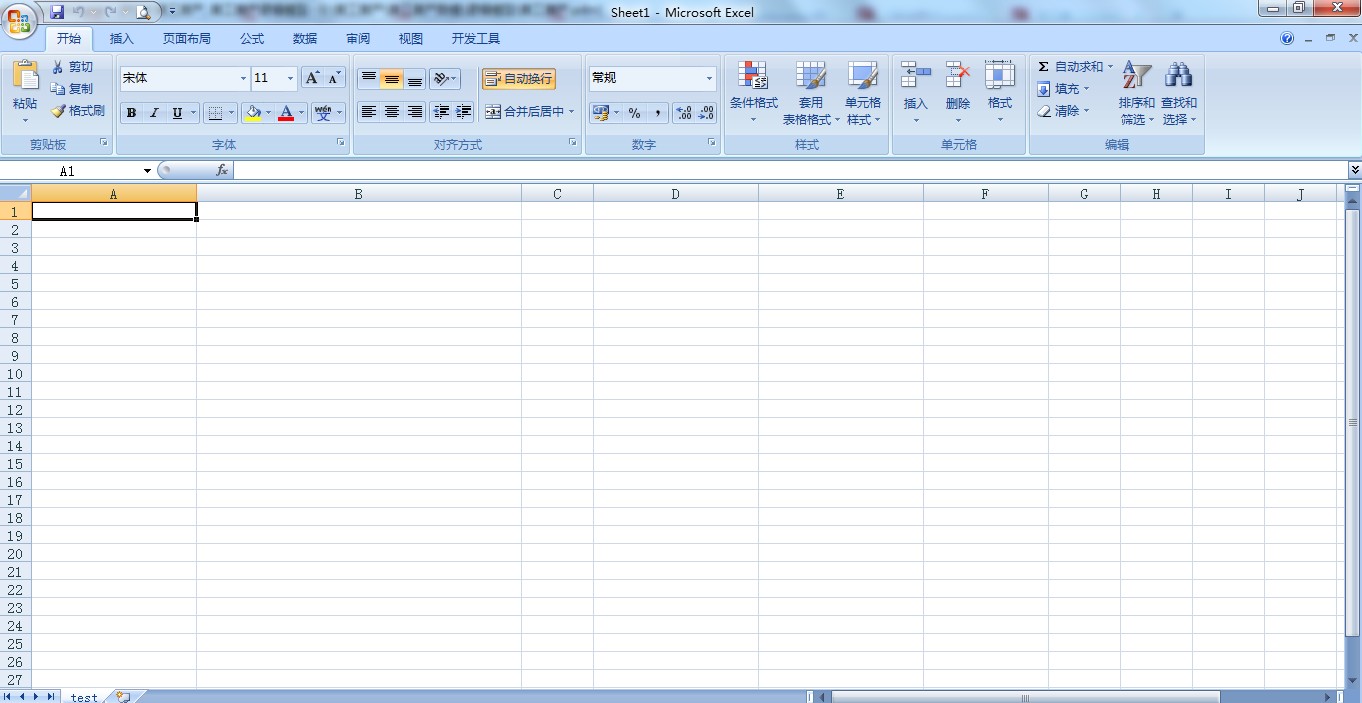Expand the font color dropdown arrow
Viewport: 1362px width, 703px height.
301,113
